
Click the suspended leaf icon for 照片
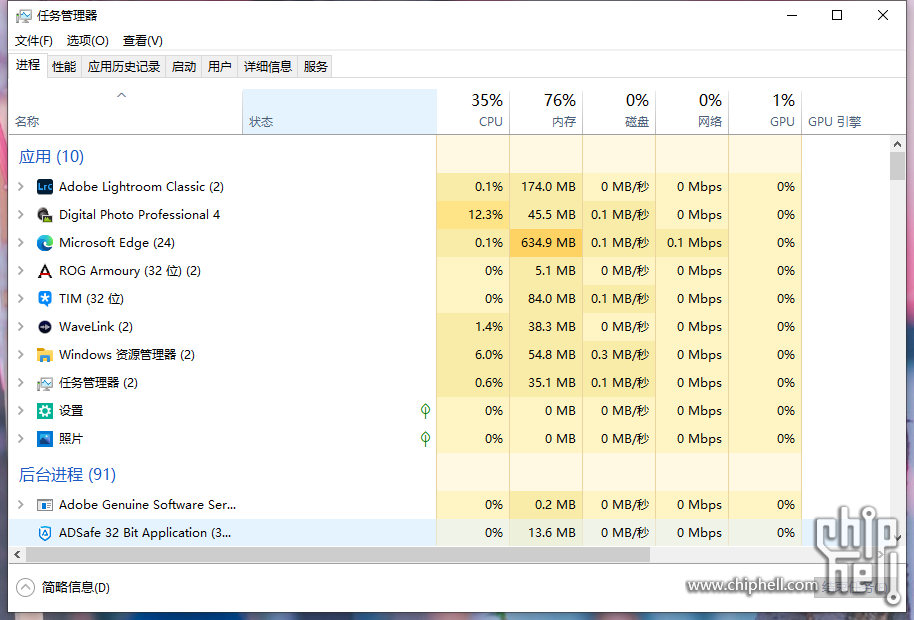click(426, 439)
